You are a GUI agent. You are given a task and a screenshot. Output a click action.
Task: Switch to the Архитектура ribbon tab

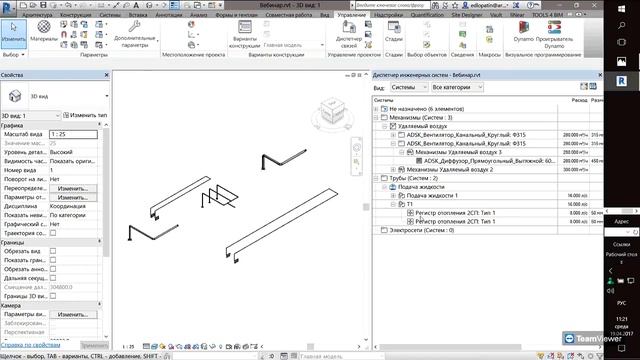point(37,15)
